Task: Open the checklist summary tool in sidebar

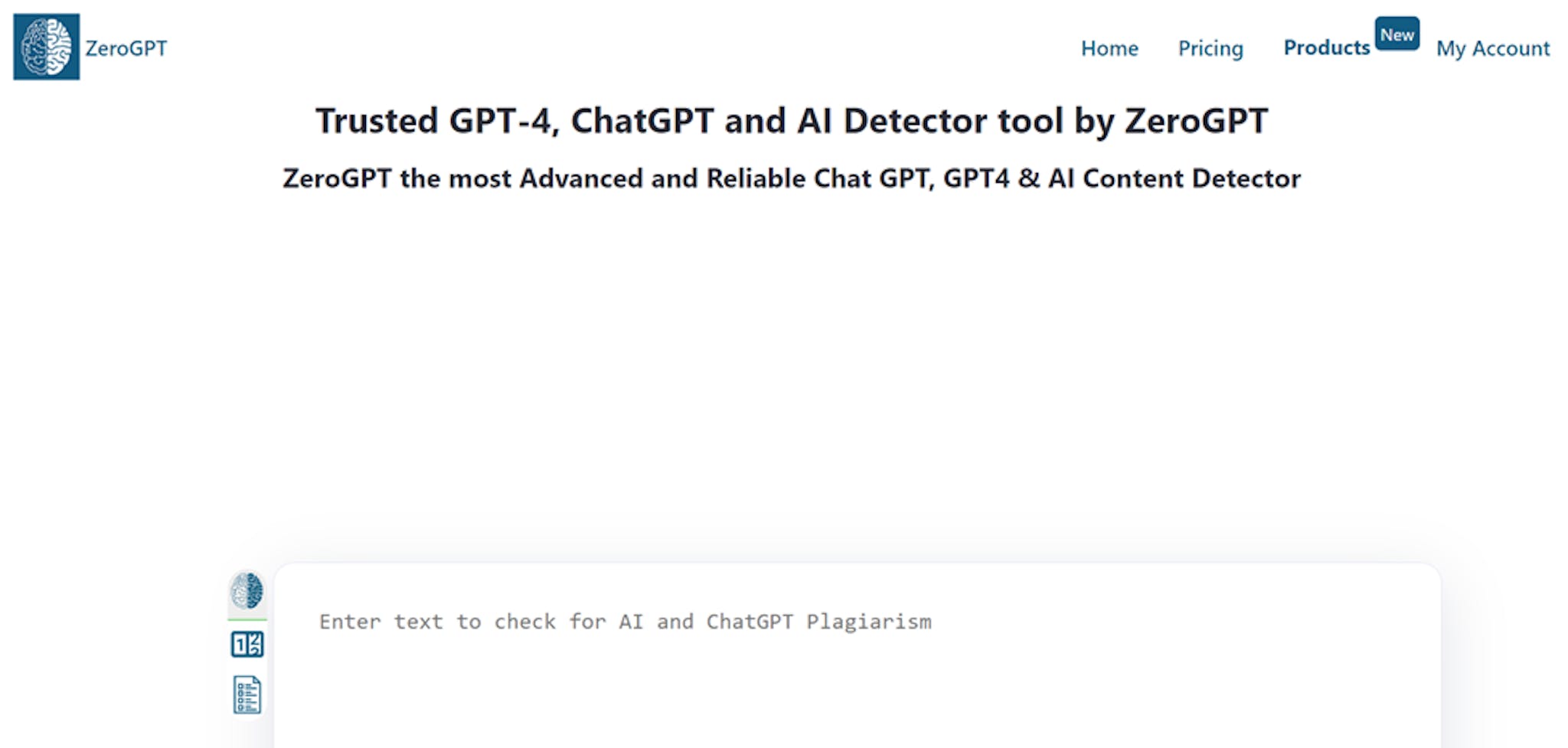Action: pos(247,694)
